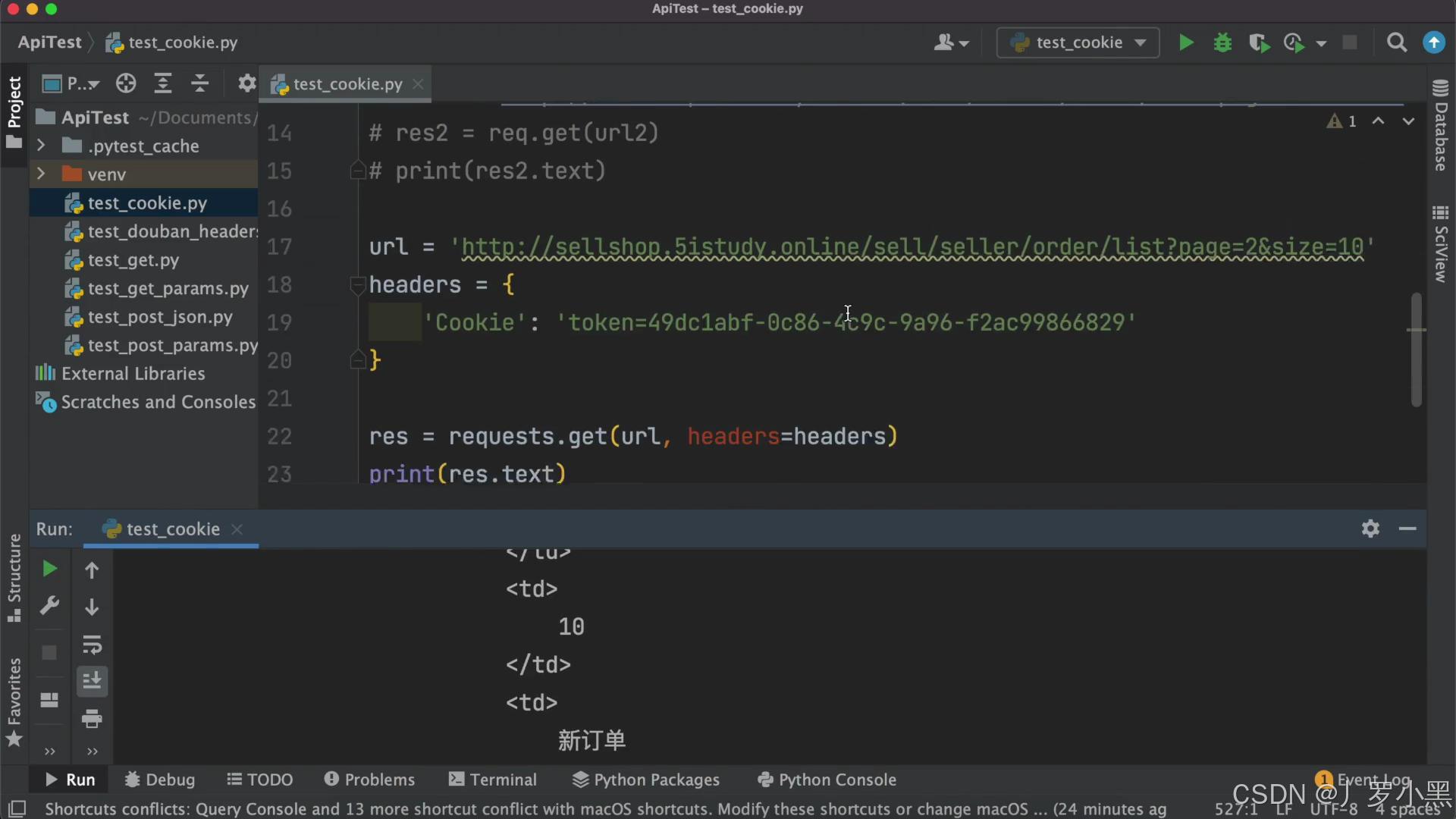Start debugging with the bug icon

coord(1222,42)
